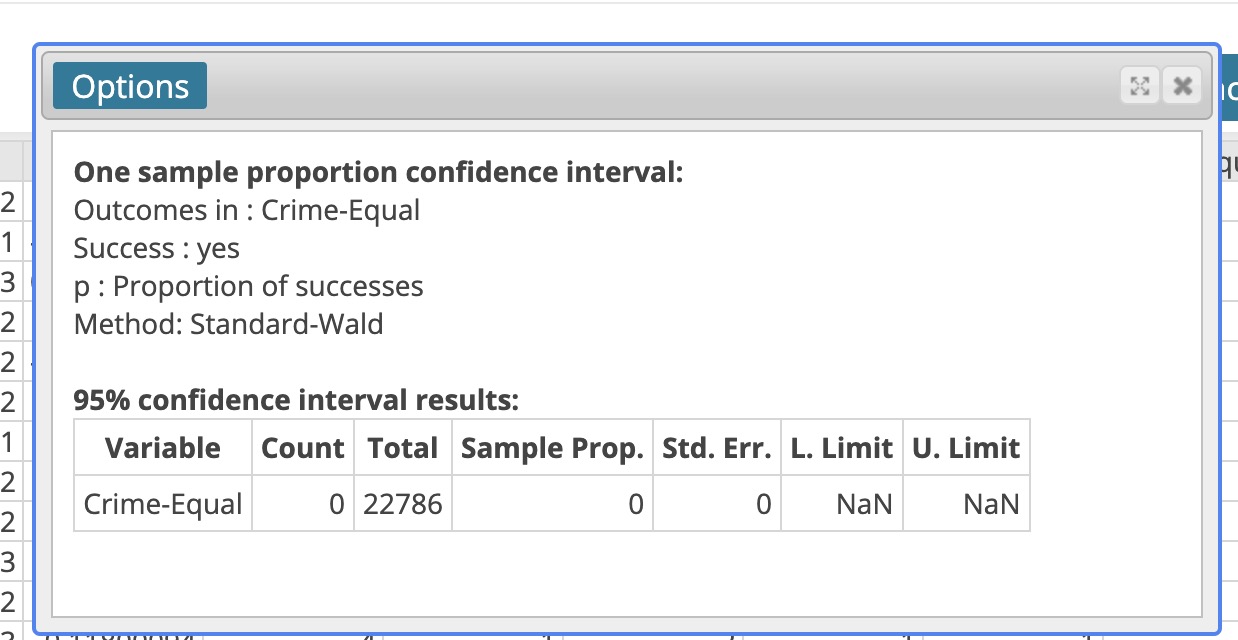Screen dimensions: 1238x640
Task: Click the Crime-Equal cell in the table
Action: (x=163, y=503)
